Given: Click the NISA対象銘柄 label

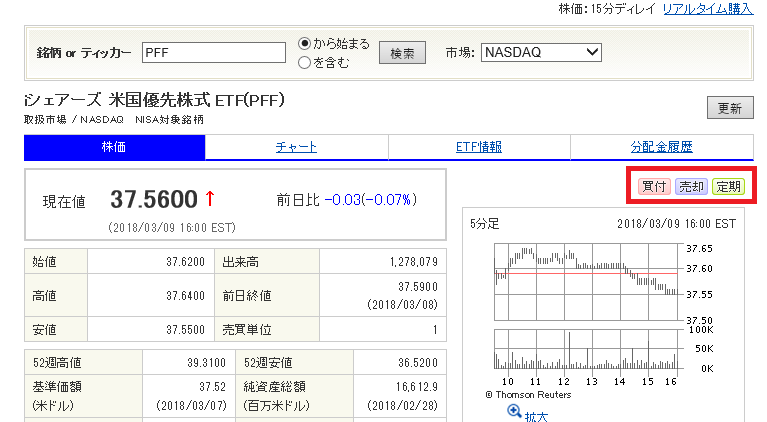Looking at the screenshot, I should point(169,120).
